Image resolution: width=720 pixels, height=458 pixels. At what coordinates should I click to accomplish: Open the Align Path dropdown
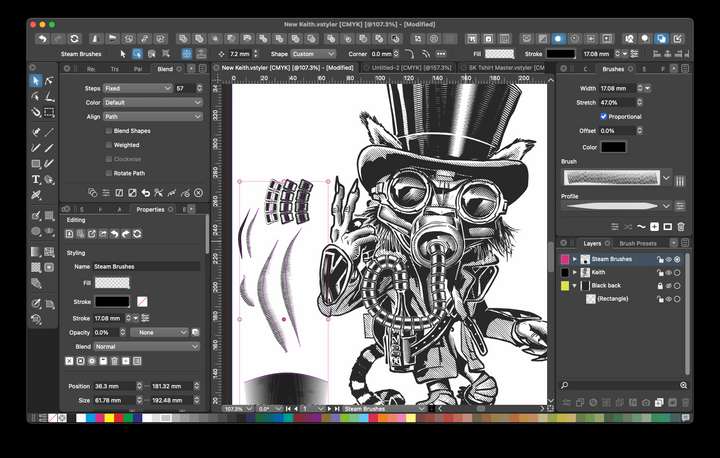click(152, 117)
